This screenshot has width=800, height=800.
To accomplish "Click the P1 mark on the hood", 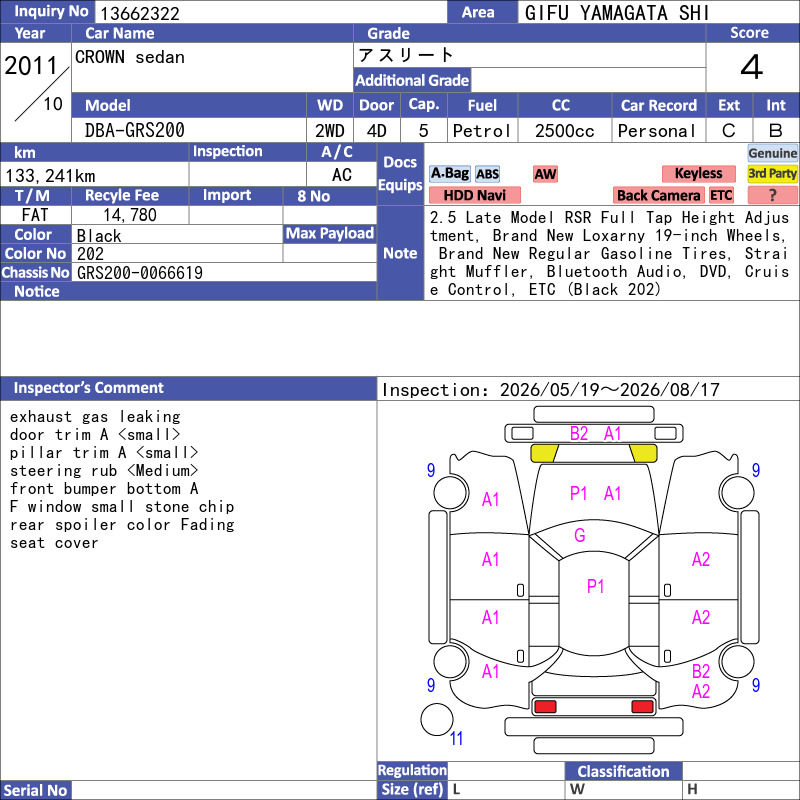I will (579, 493).
